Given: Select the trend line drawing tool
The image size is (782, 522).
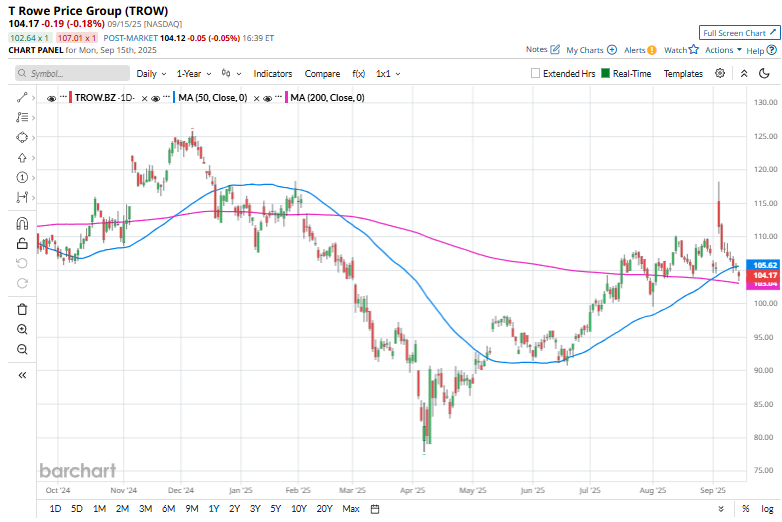Looking at the screenshot, I should tap(22, 97).
